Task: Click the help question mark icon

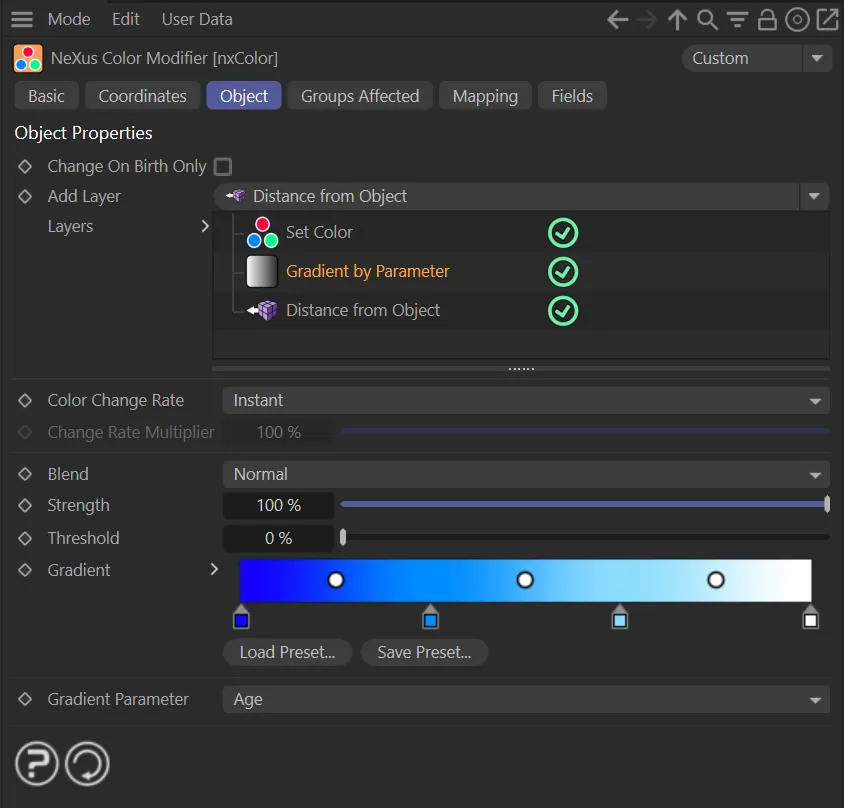Action: 36,765
